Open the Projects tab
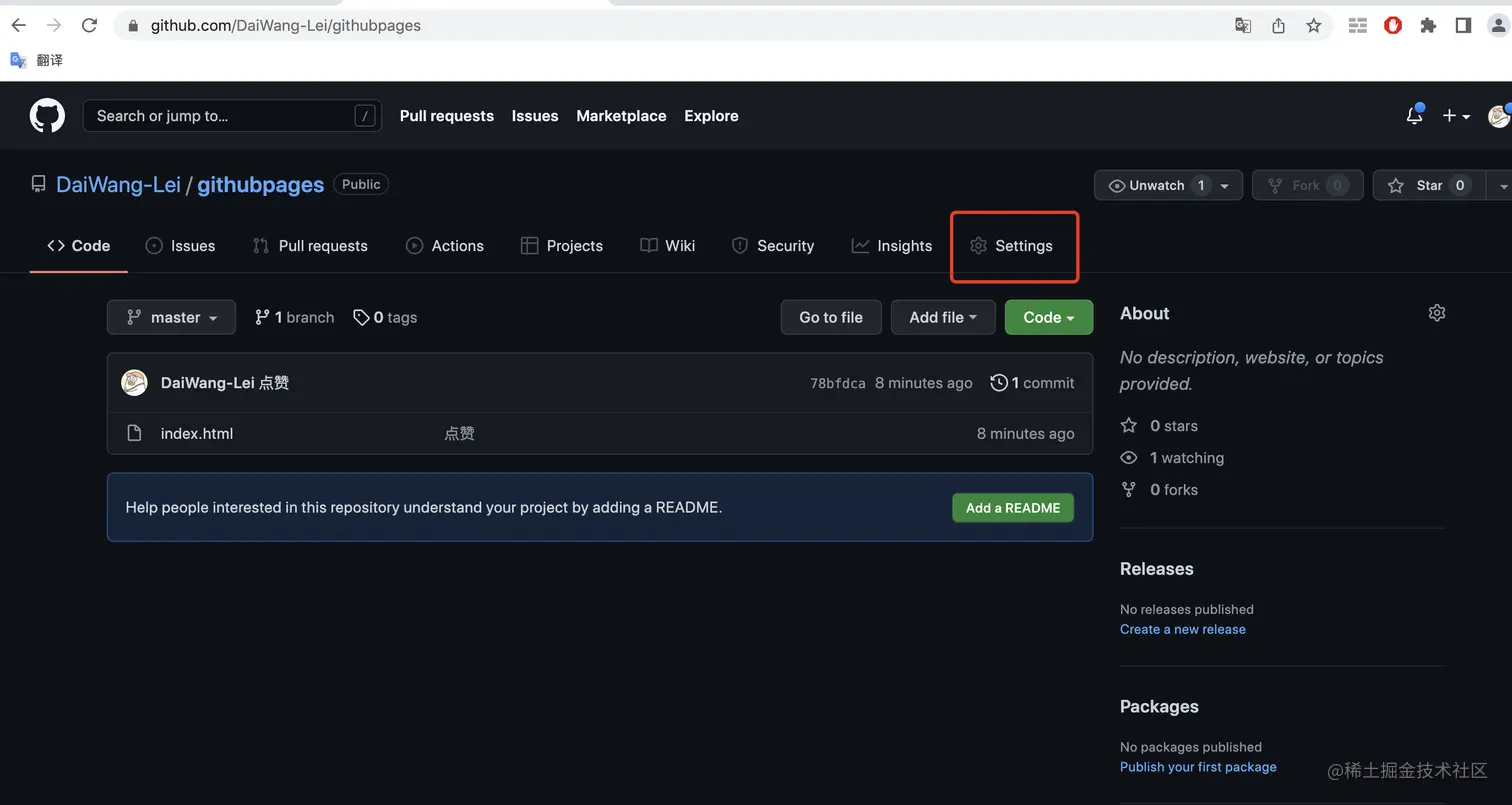This screenshot has height=805, width=1512. [562, 246]
